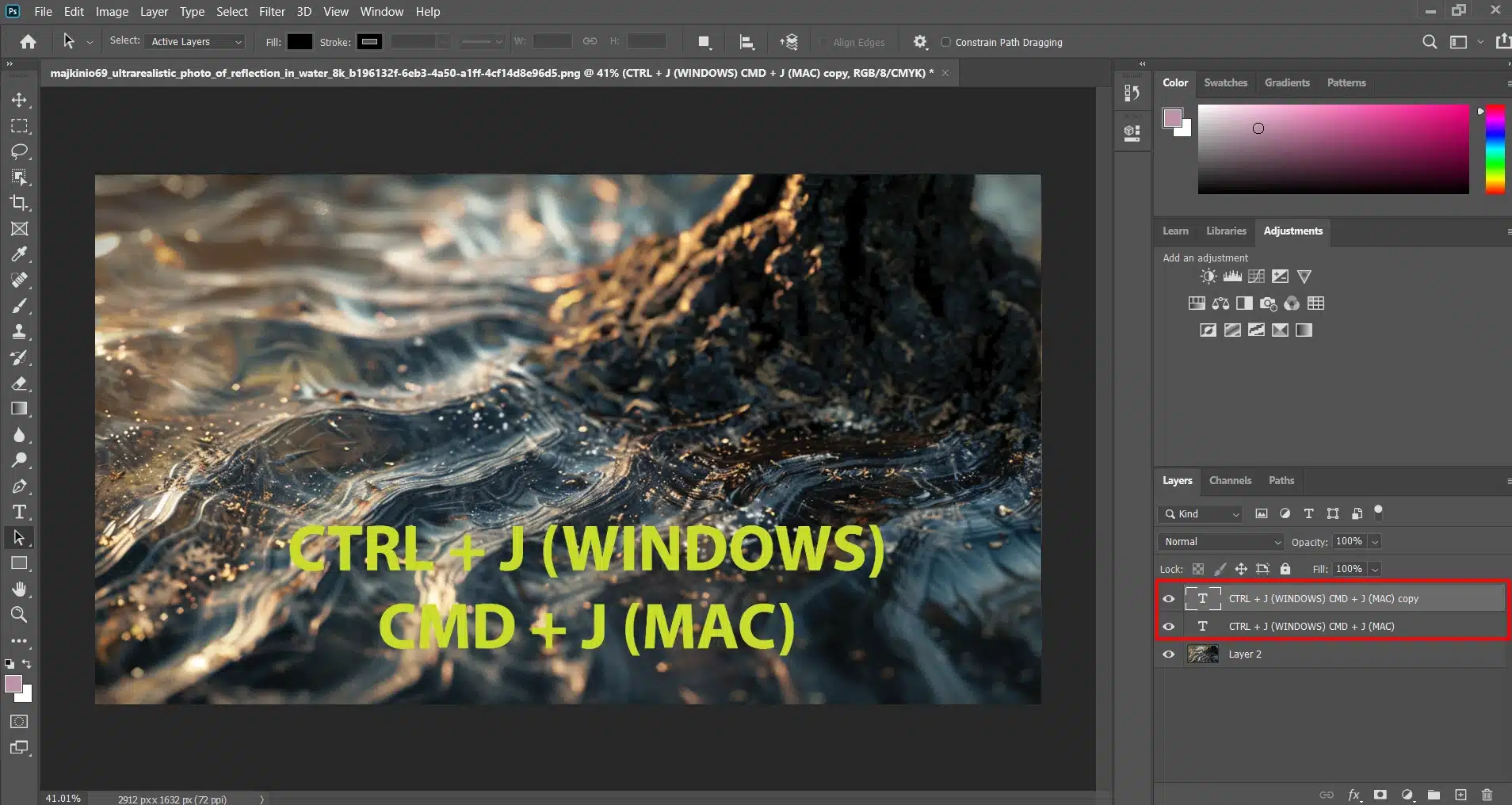Select the Crop tool

19,203
